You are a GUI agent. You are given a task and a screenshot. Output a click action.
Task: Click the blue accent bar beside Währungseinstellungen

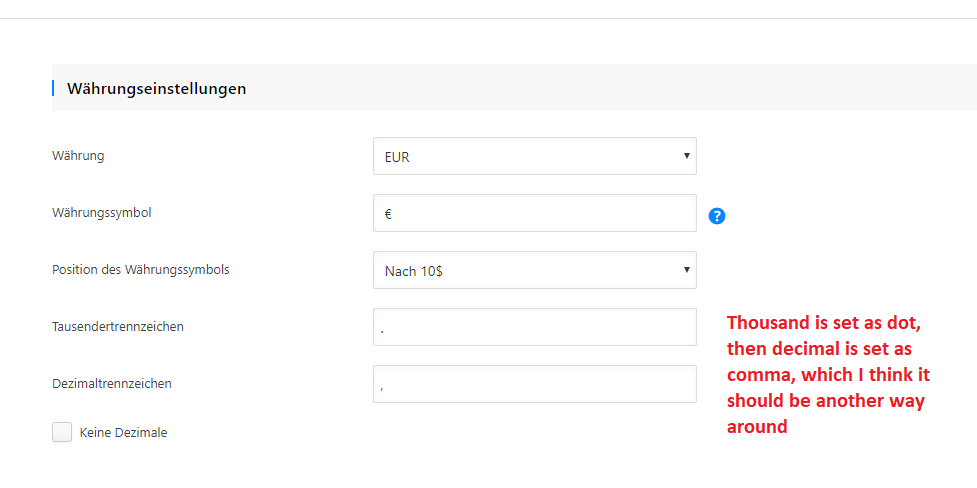(x=53, y=88)
